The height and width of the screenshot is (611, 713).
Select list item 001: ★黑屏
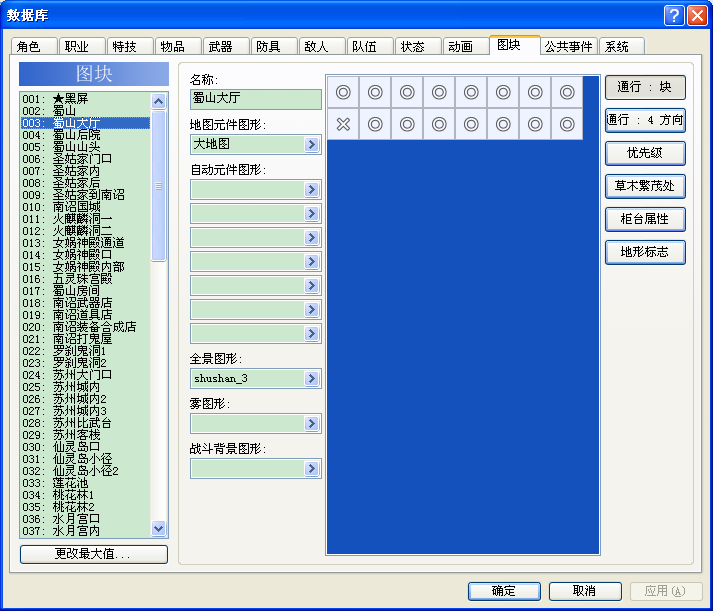pos(85,99)
